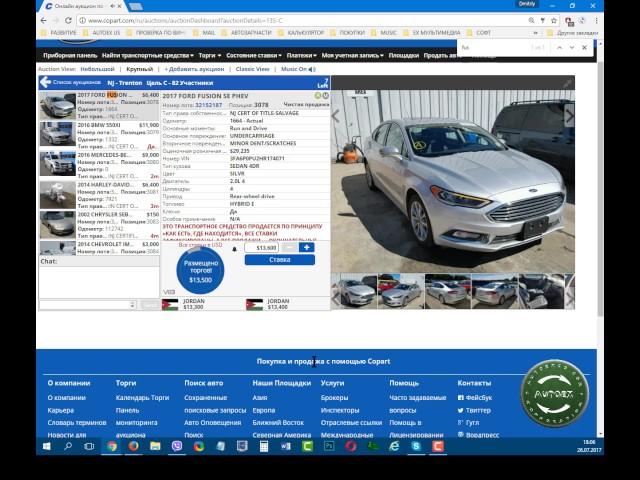Image resolution: width=640 pixels, height=480 pixels.
Task: Expand the Платежи dropdown menu
Action: click(302, 56)
